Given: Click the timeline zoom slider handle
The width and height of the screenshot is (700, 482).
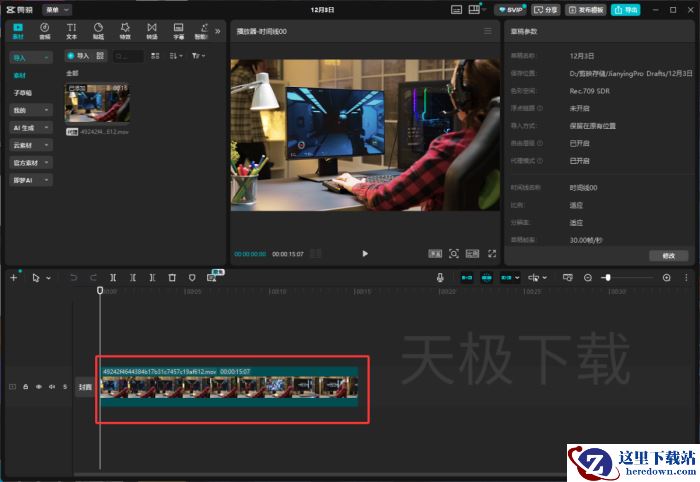Looking at the screenshot, I should [607, 278].
